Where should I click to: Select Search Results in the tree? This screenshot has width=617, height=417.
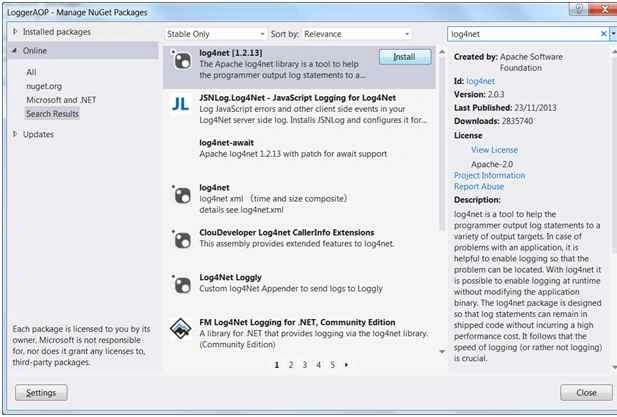52,114
